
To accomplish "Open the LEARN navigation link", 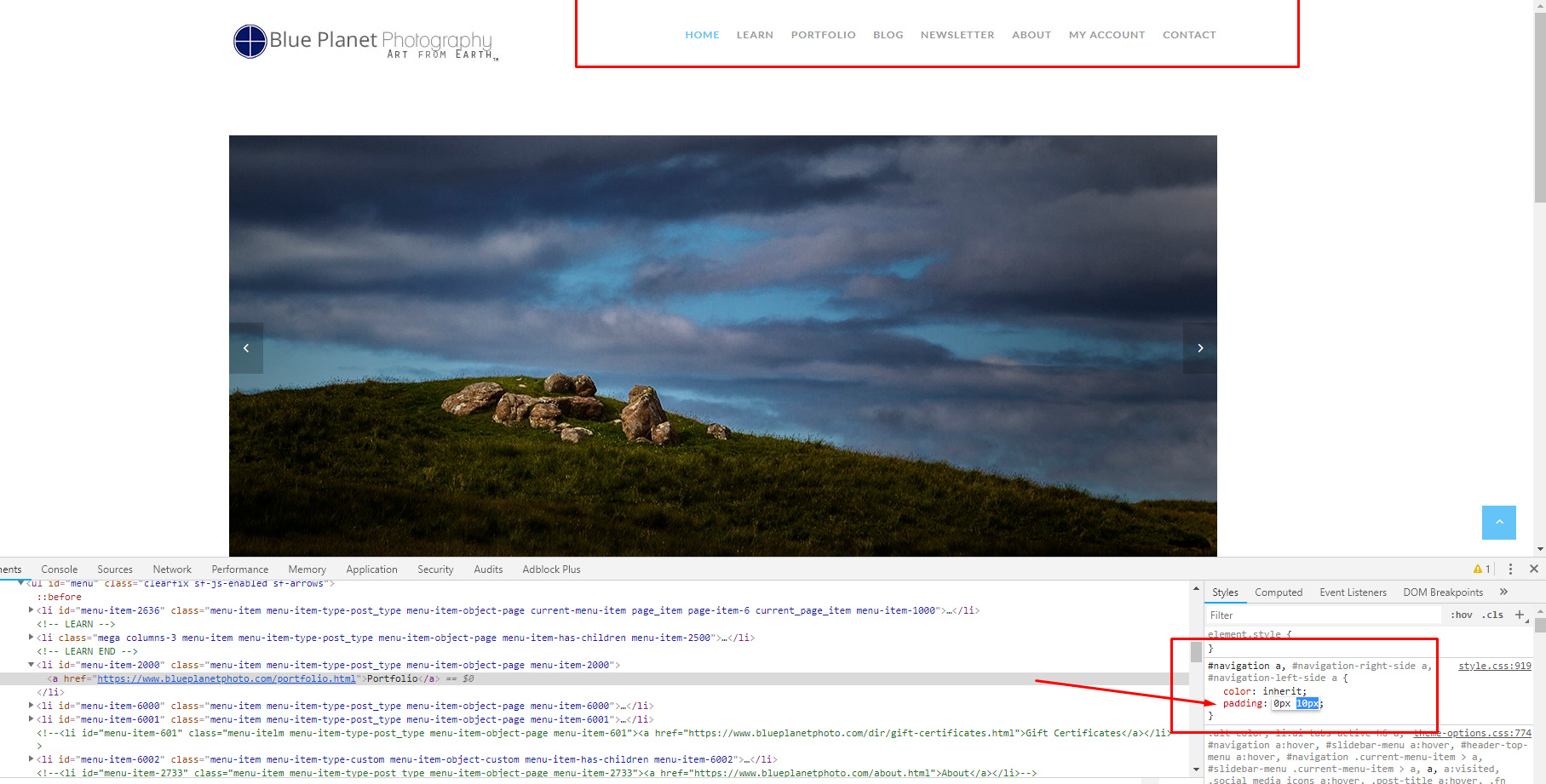I will 755,35.
